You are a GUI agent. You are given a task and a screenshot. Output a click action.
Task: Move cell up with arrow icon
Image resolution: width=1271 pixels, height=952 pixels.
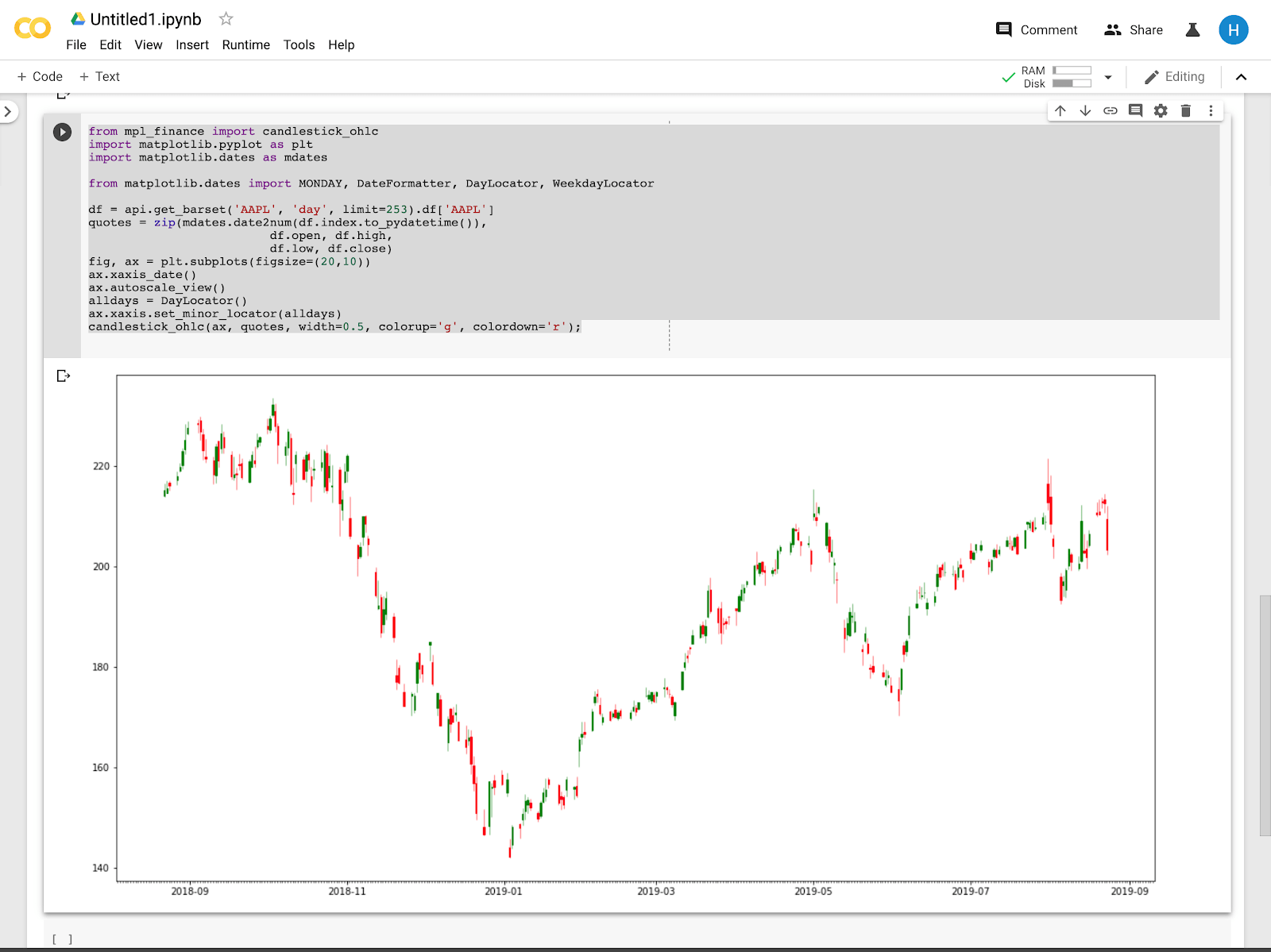(1060, 110)
